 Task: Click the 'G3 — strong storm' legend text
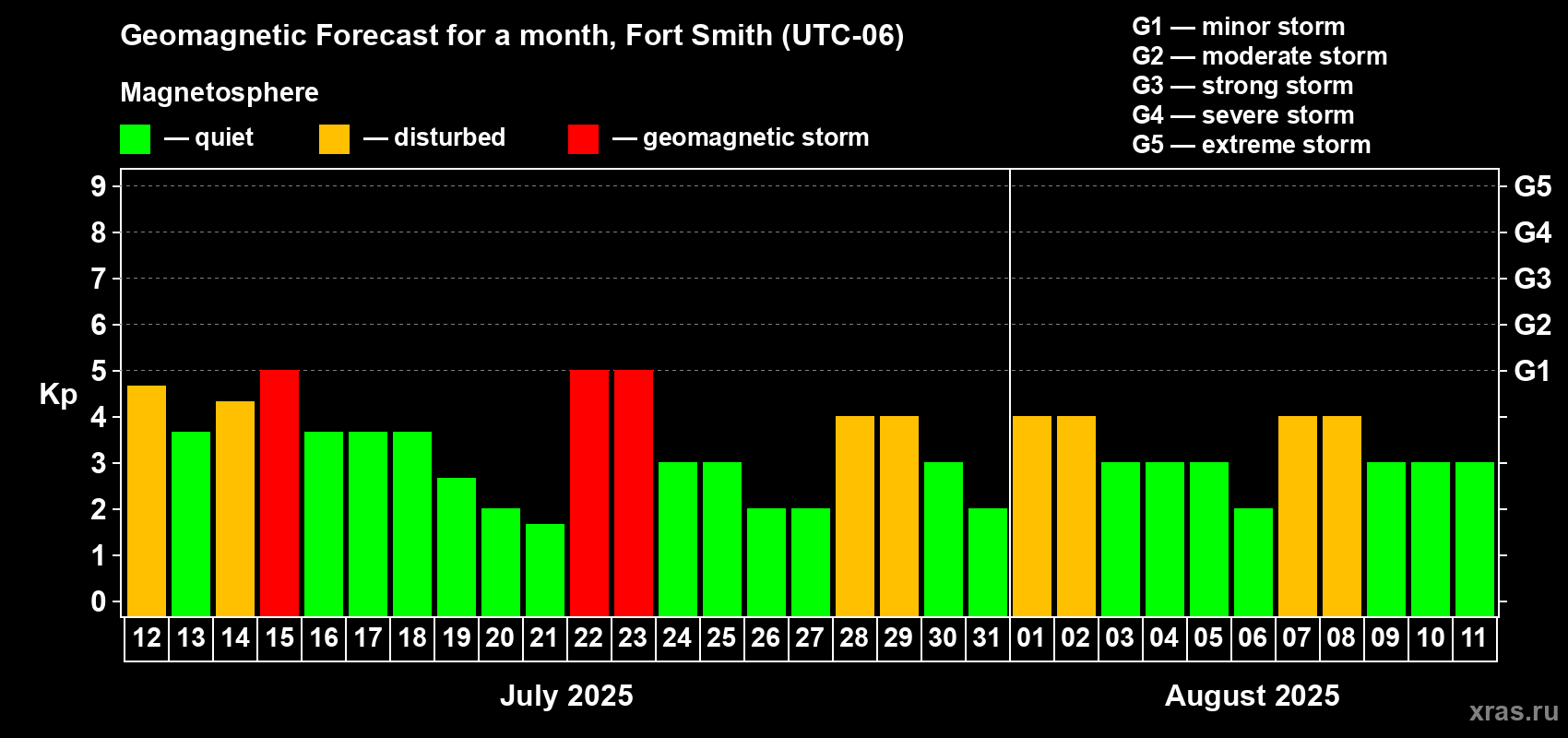1242,86
